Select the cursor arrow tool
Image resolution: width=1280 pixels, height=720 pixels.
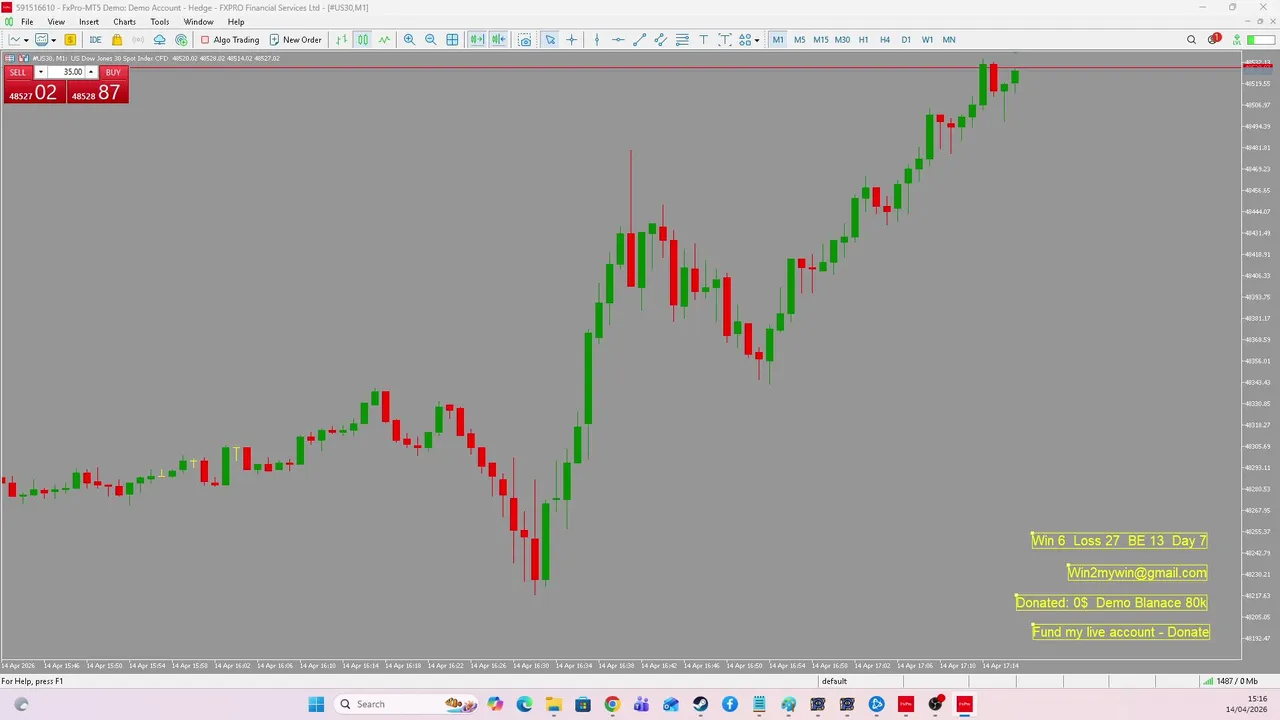(x=550, y=40)
